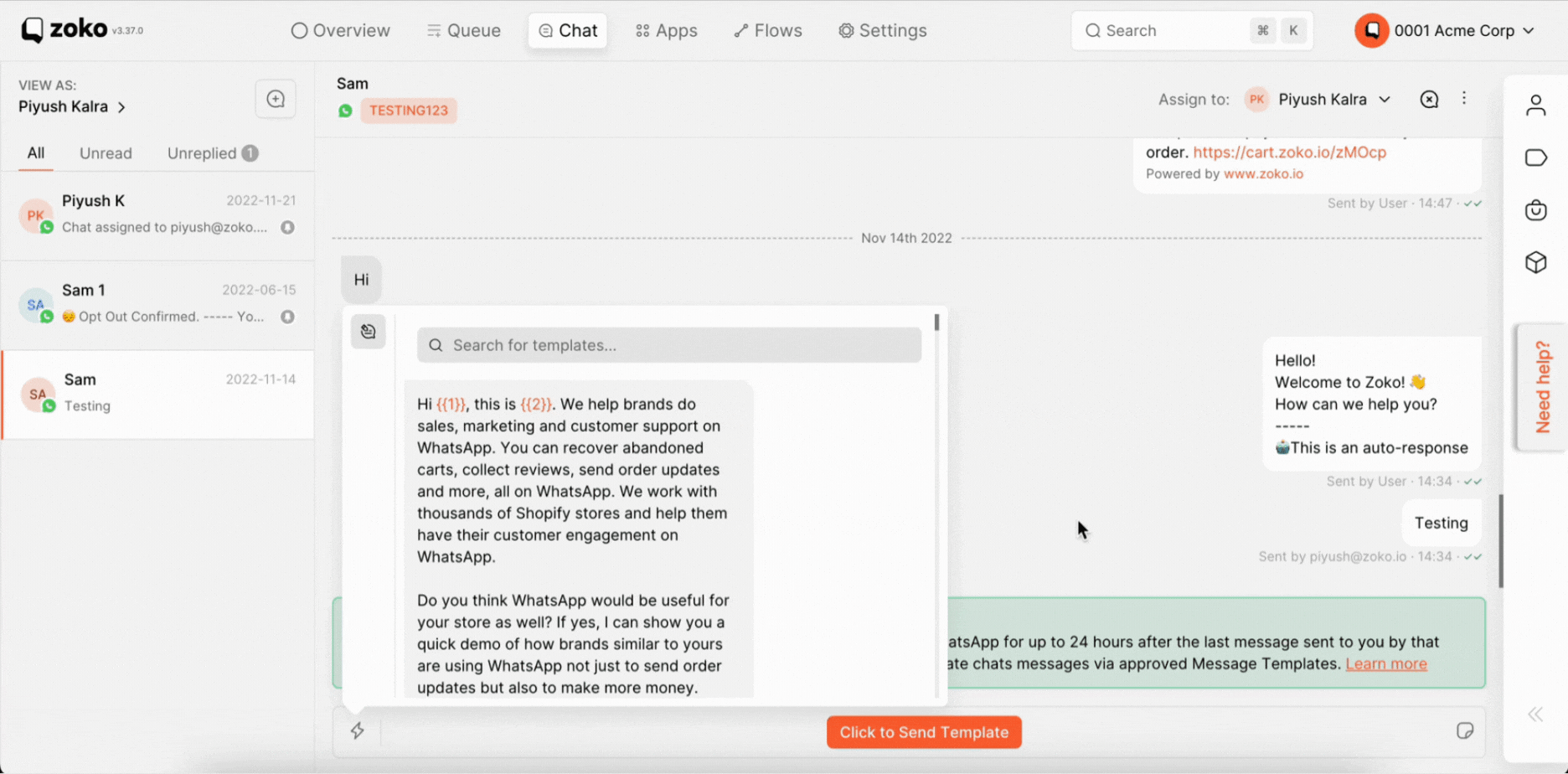Open the tags icon in right sidebar
The width and height of the screenshot is (1568, 774).
point(1535,158)
